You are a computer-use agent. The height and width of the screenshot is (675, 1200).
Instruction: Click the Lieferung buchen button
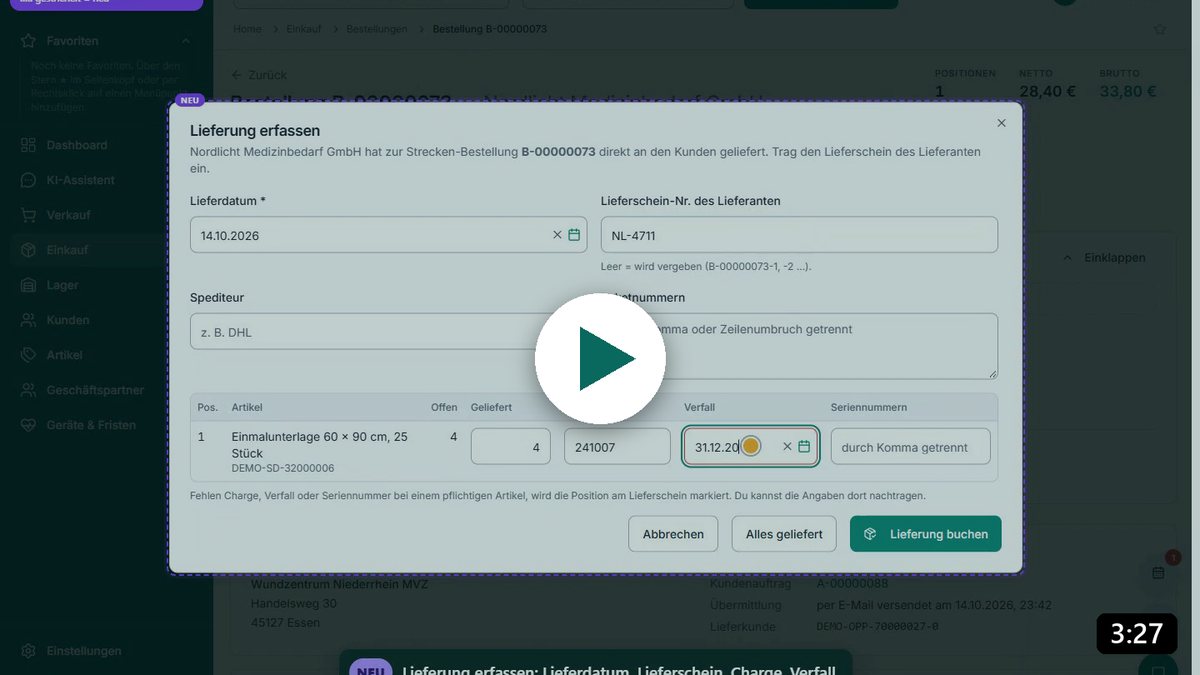[x=925, y=534]
